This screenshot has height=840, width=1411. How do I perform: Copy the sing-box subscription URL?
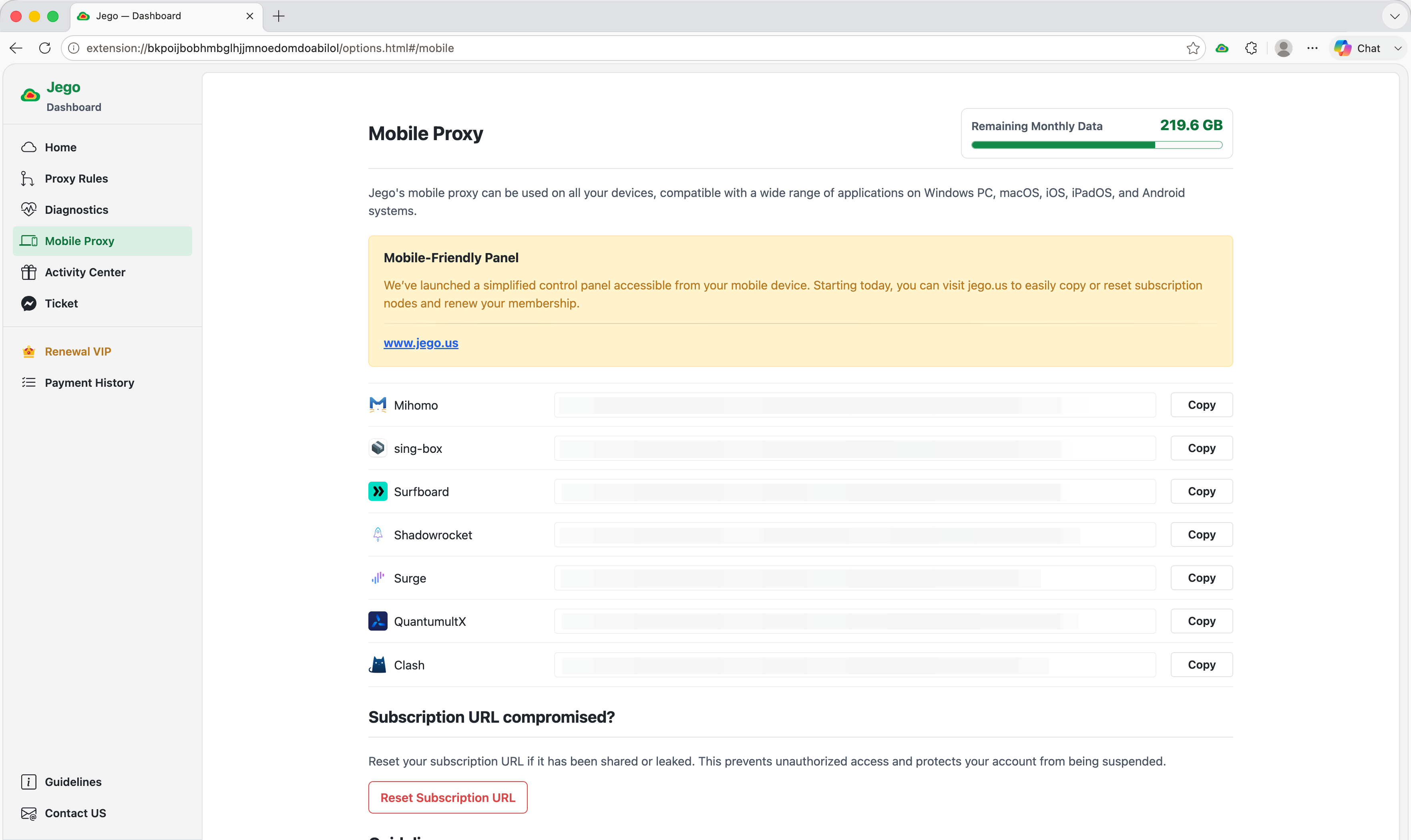point(1202,448)
